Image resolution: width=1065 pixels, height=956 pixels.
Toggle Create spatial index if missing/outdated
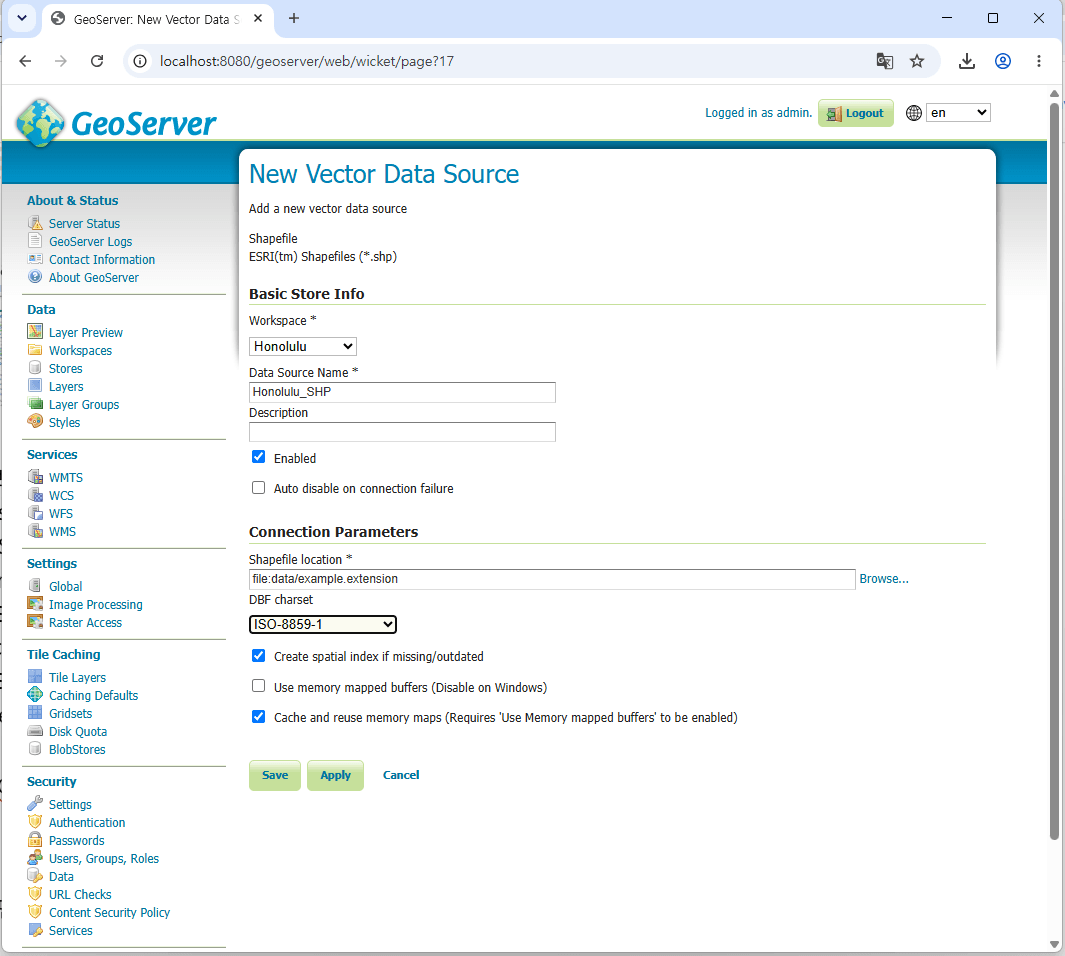coord(259,656)
